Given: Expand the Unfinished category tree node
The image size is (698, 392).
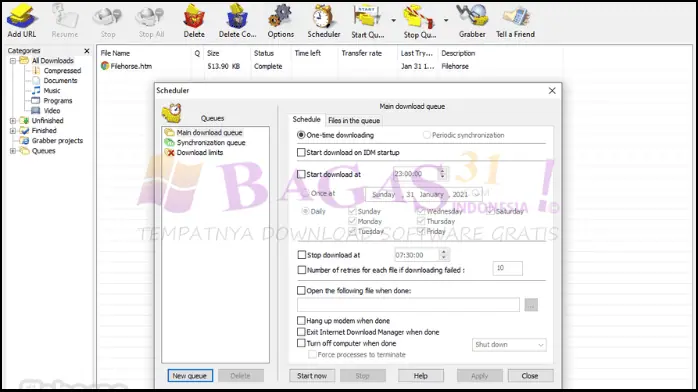Looking at the screenshot, I should pyautogui.click(x=13, y=121).
